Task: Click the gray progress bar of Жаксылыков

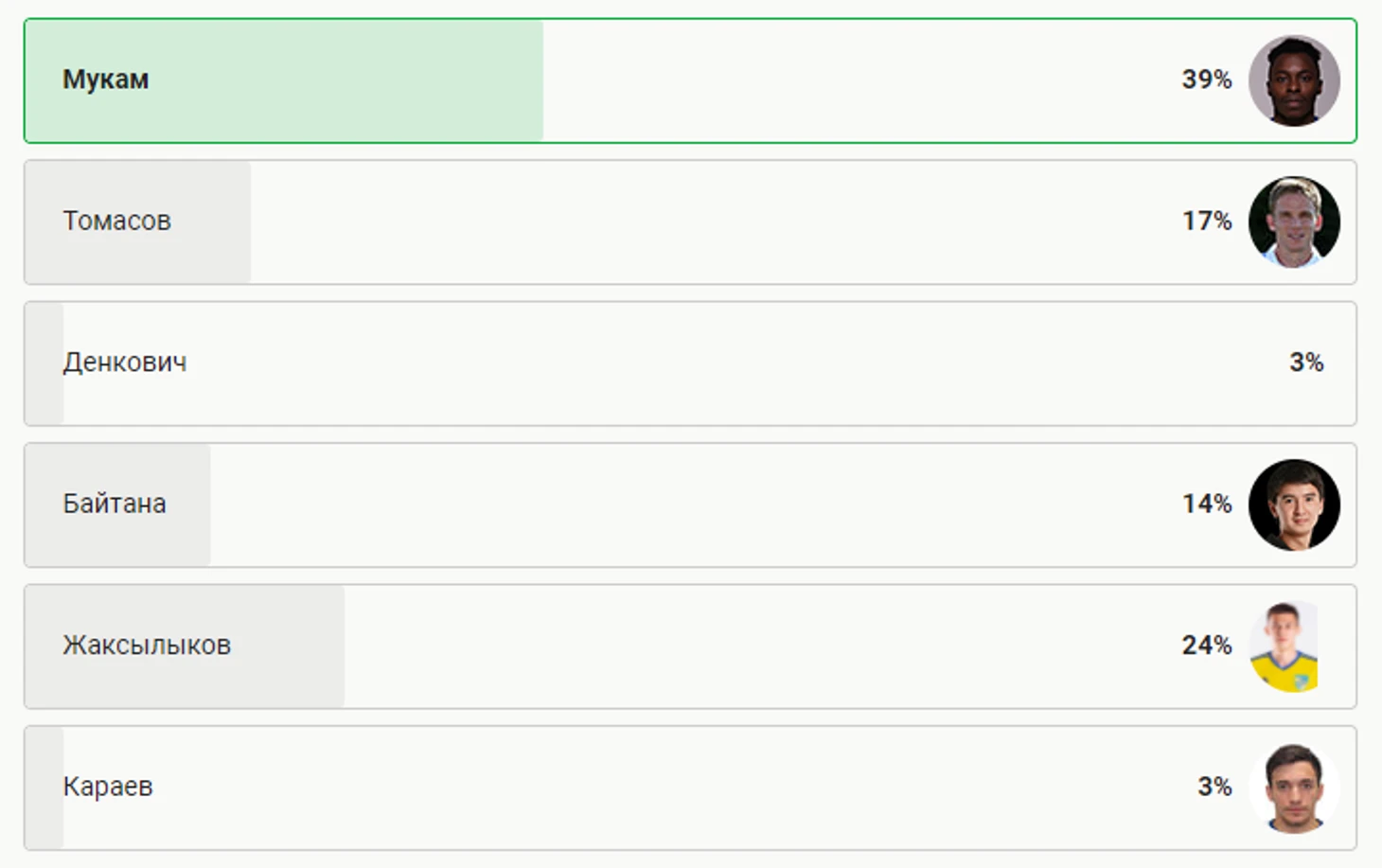Action: pyautogui.click(x=185, y=647)
